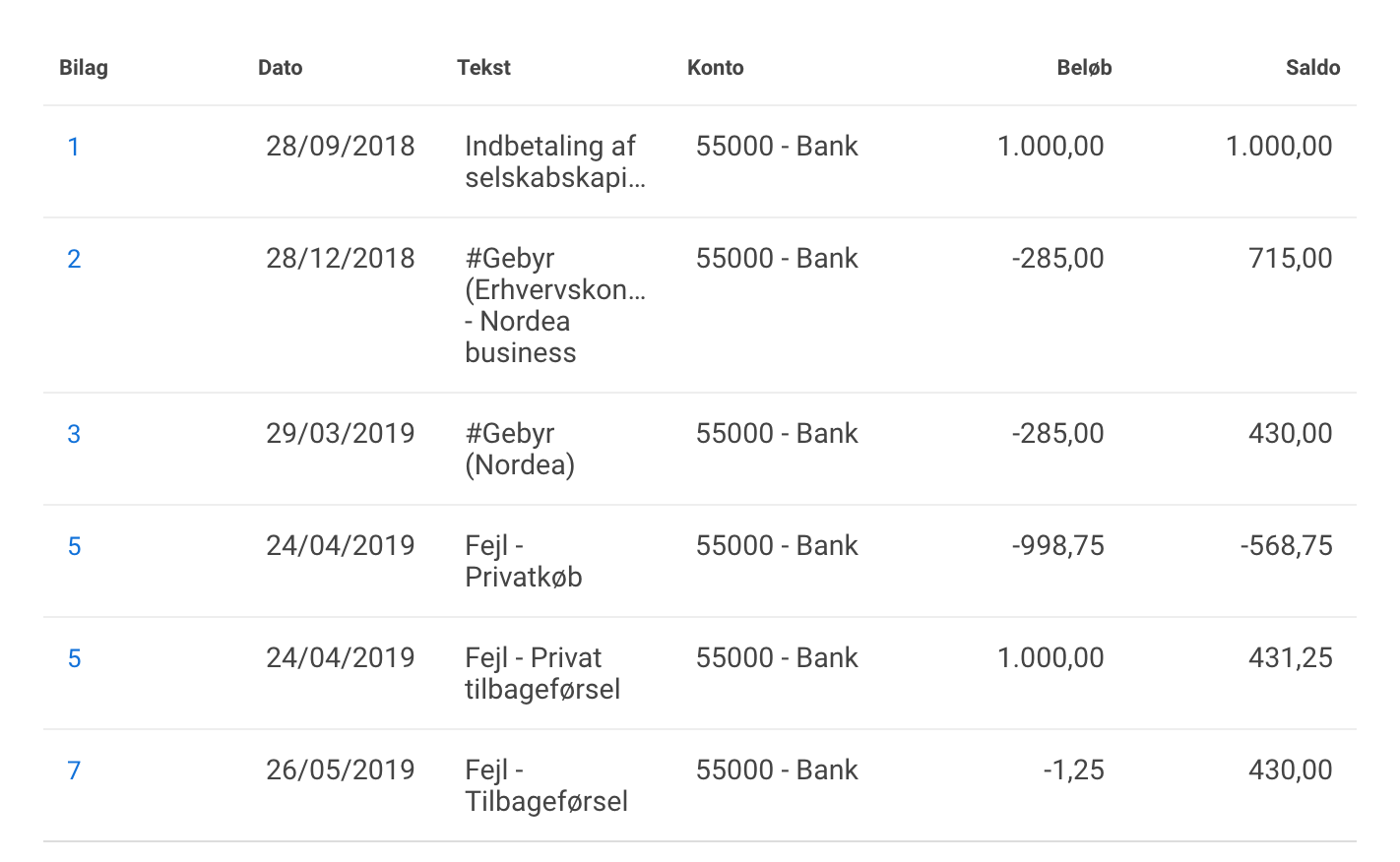
Task: Open bilag link number 3
Action: 74,434
